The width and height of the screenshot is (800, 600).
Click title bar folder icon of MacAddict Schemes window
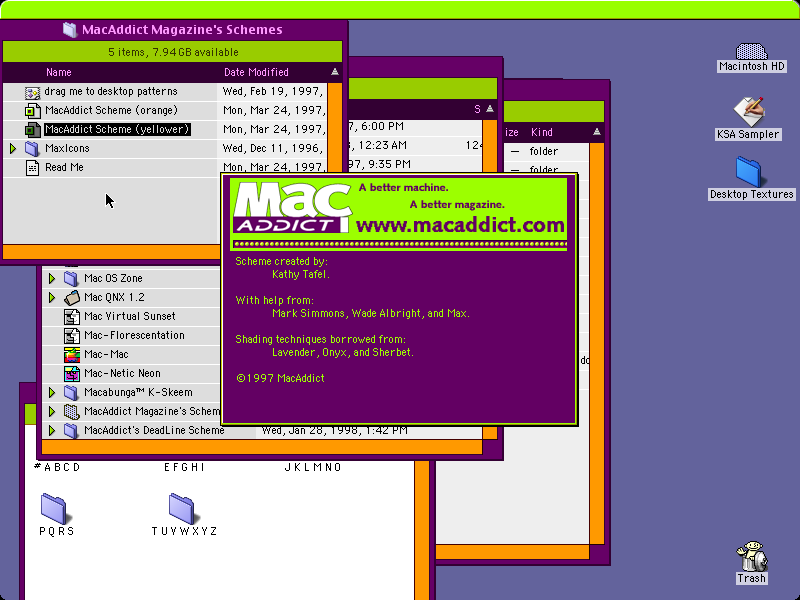click(x=69, y=30)
